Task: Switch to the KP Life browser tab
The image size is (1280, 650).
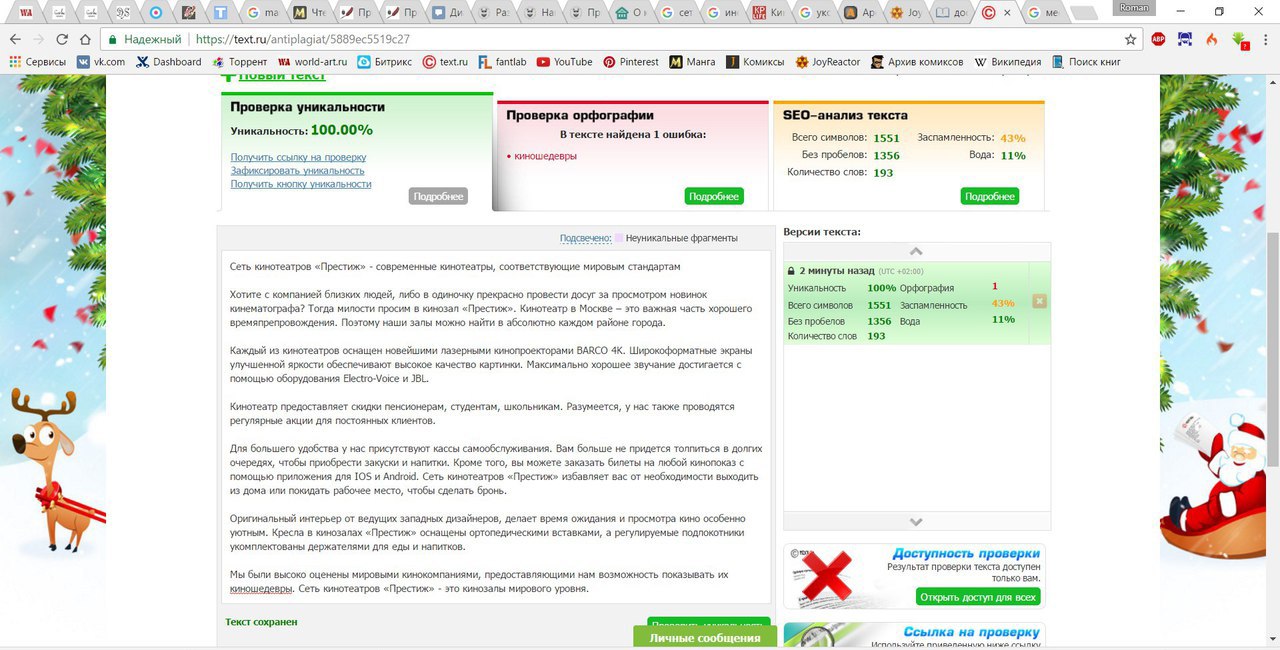Action: coord(768,13)
